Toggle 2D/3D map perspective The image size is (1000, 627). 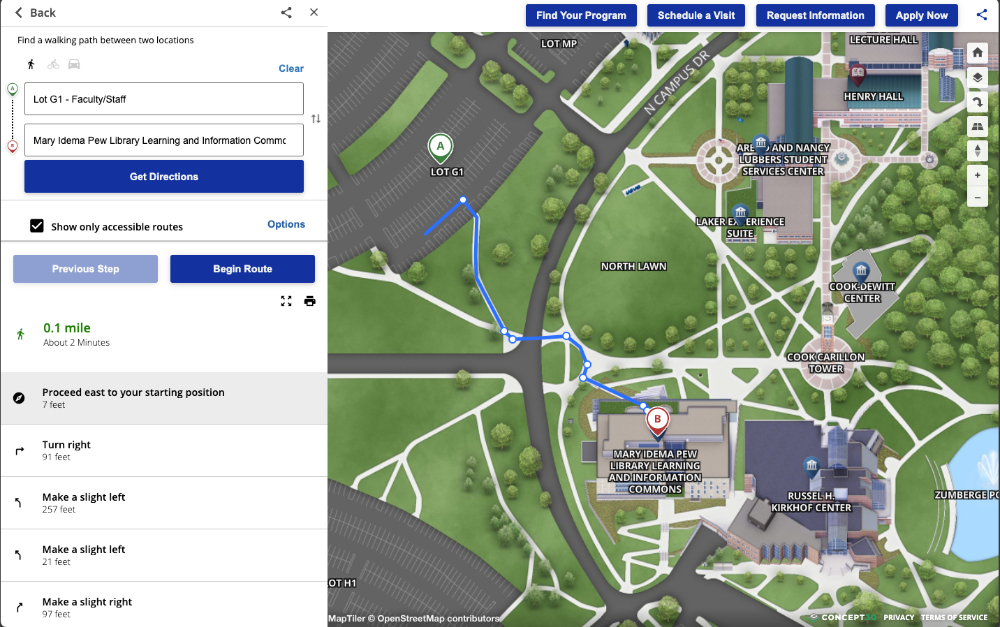point(978,127)
